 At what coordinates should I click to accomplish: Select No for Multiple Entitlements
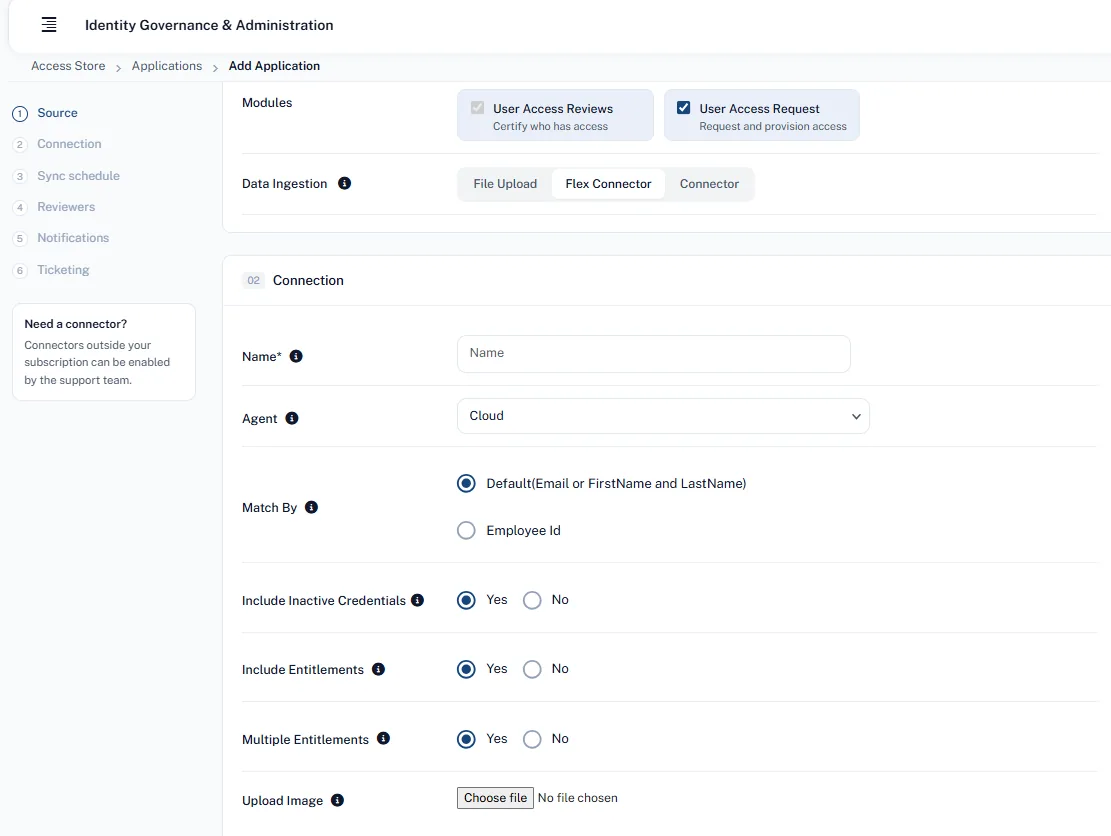click(532, 740)
